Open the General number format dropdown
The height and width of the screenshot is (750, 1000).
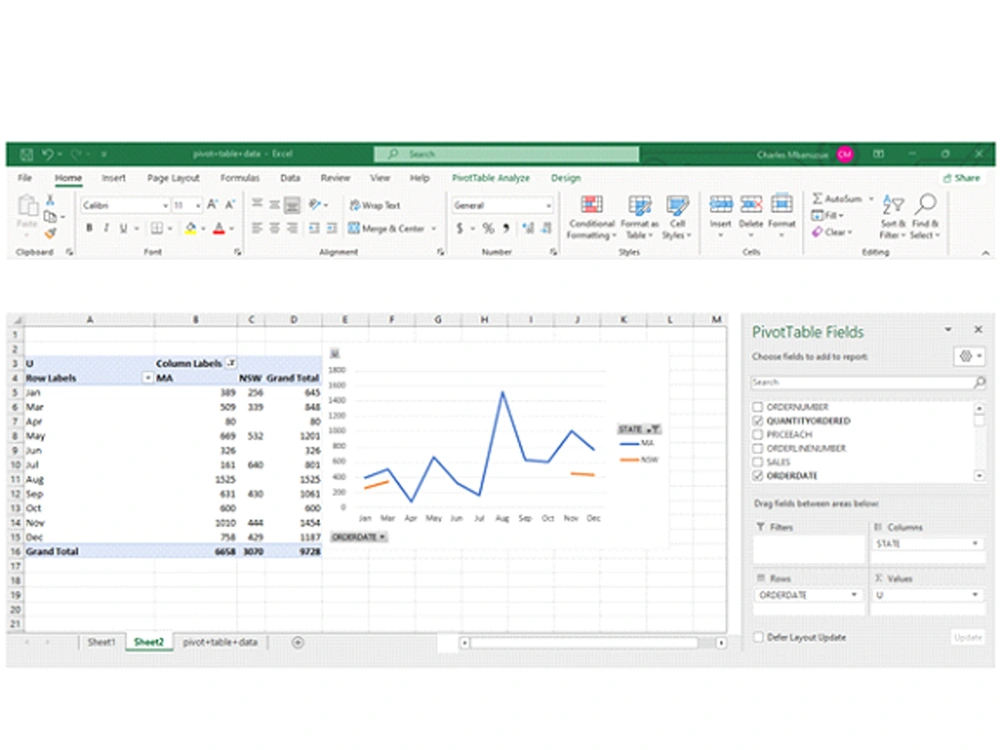coord(548,205)
